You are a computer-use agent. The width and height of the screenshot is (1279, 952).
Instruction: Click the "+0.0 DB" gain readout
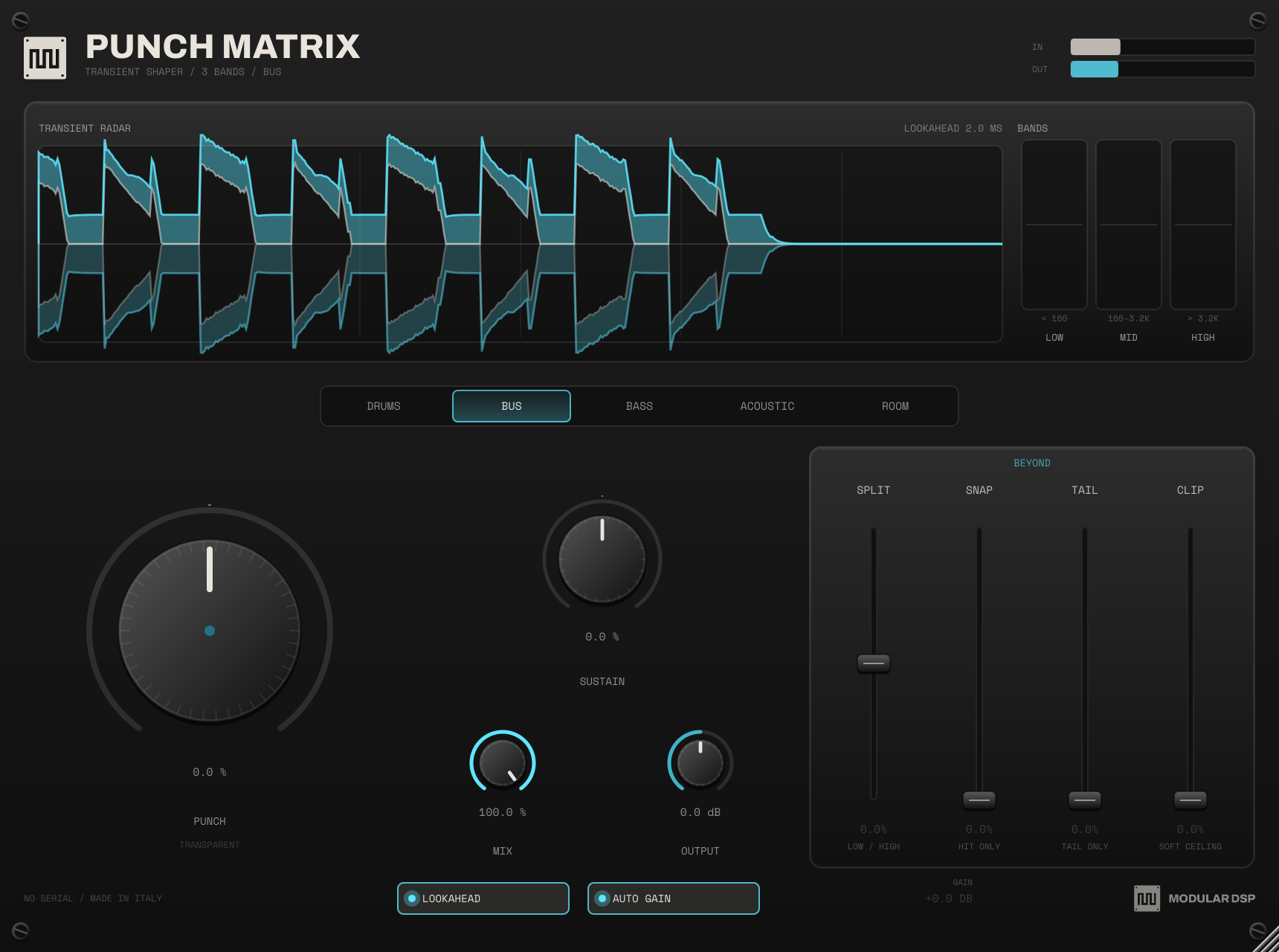(949, 898)
